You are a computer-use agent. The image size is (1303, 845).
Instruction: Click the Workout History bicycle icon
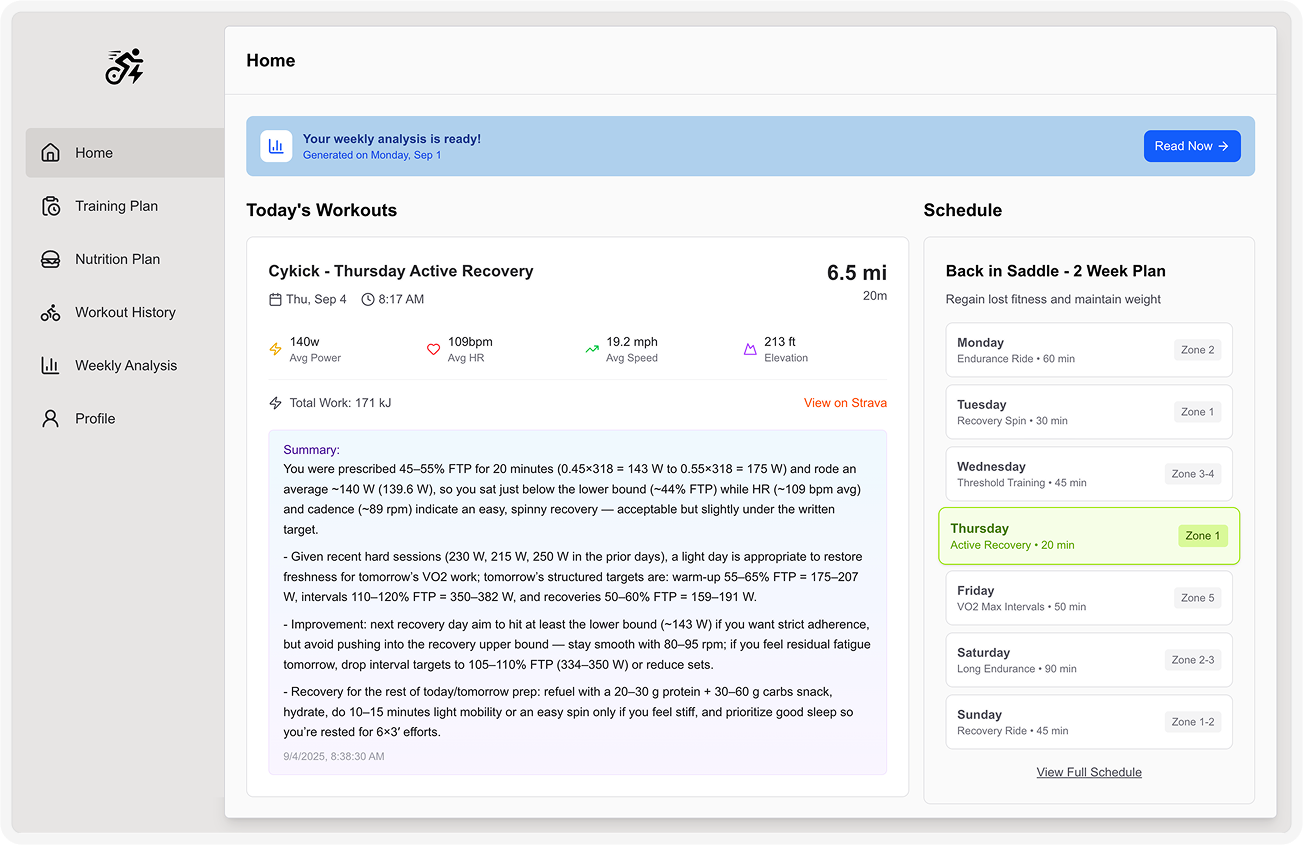click(50, 312)
